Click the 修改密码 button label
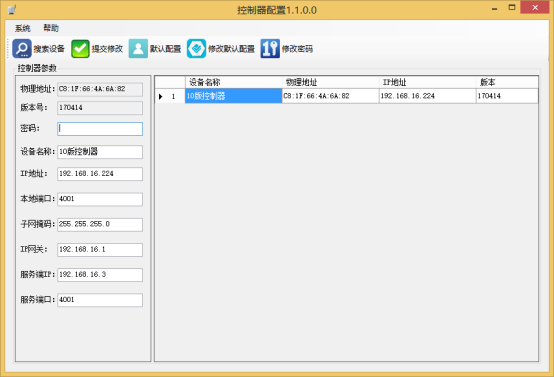The image size is (554, 377). pyautogui.click(x=297, y=49)
